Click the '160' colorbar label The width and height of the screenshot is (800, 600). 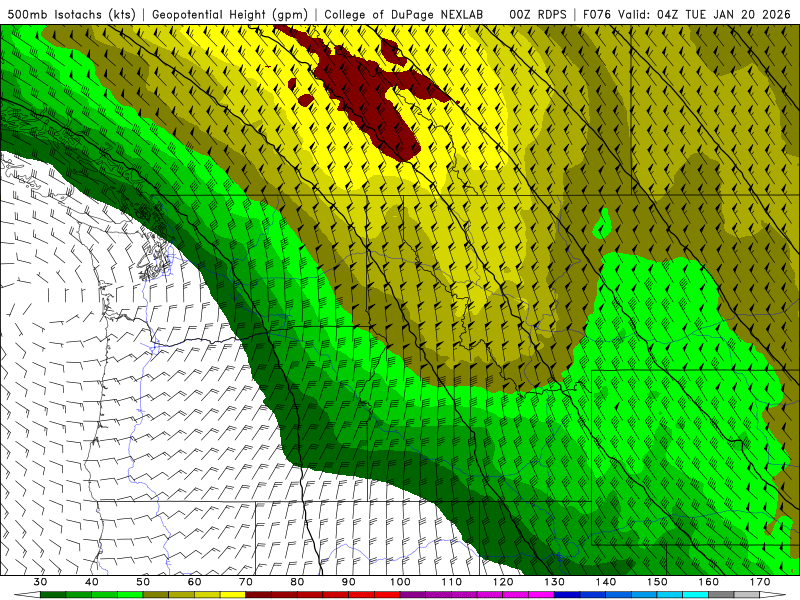tap(709, 582)
